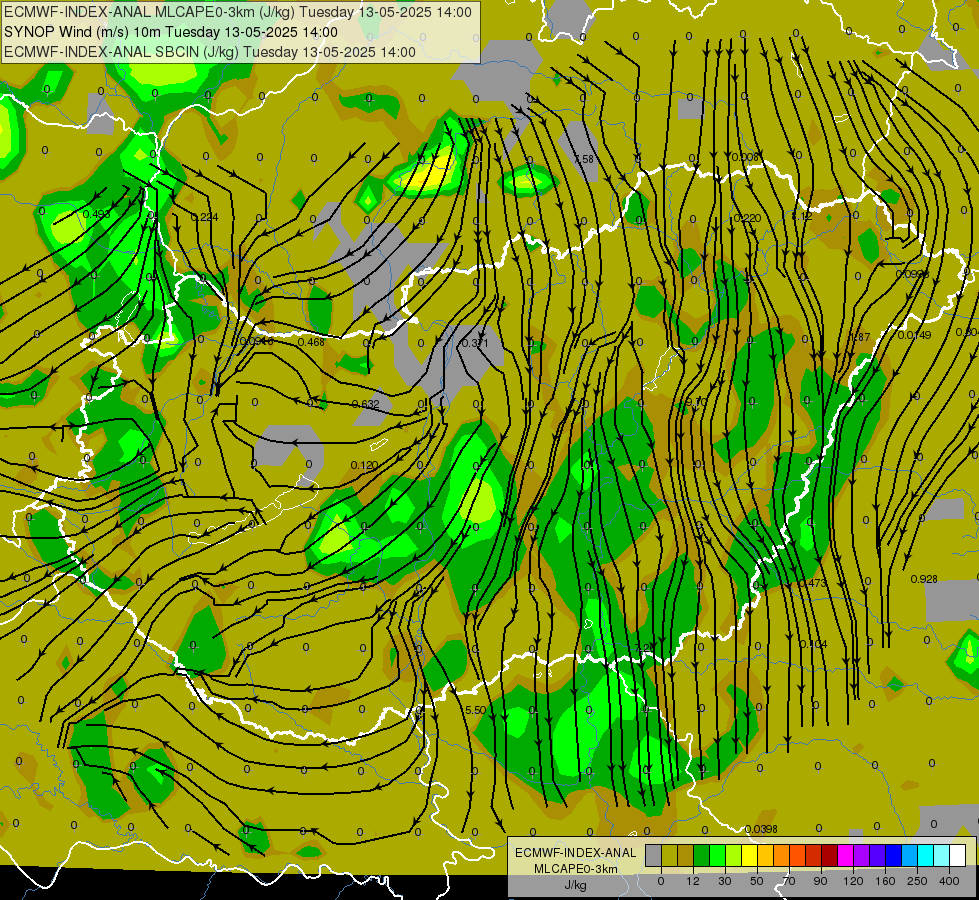Image resolution: width=979 pixels, height=900 pixels.
Task: Select the white swatch ending the legend
Action: [958, 855]
